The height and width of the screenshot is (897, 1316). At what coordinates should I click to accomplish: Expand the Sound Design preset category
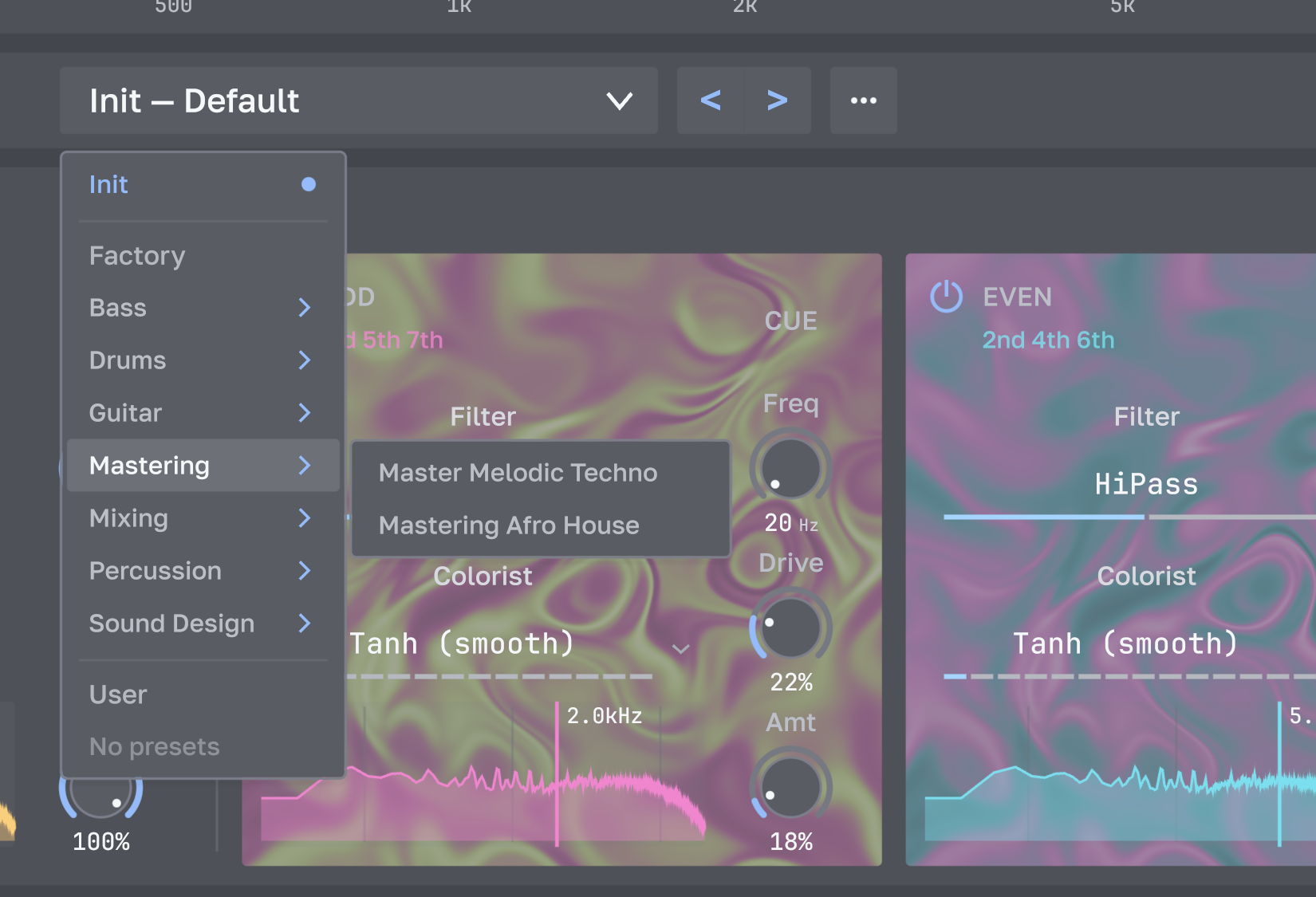(203, 624)
